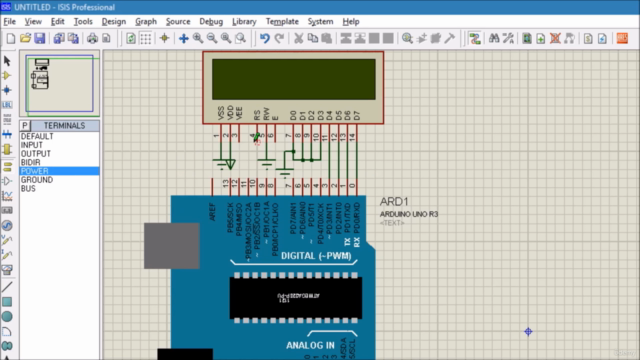Add a new sheet to the design
The image size is (640, 360).
(x=541, y=38)
